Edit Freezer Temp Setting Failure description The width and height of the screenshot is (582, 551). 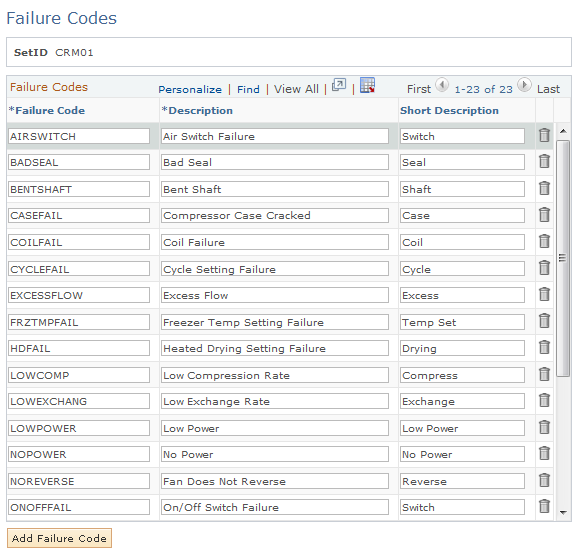[275, 322]
